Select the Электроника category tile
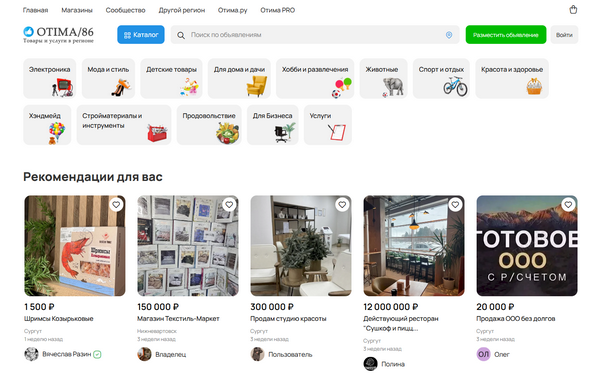 (50, 78)
